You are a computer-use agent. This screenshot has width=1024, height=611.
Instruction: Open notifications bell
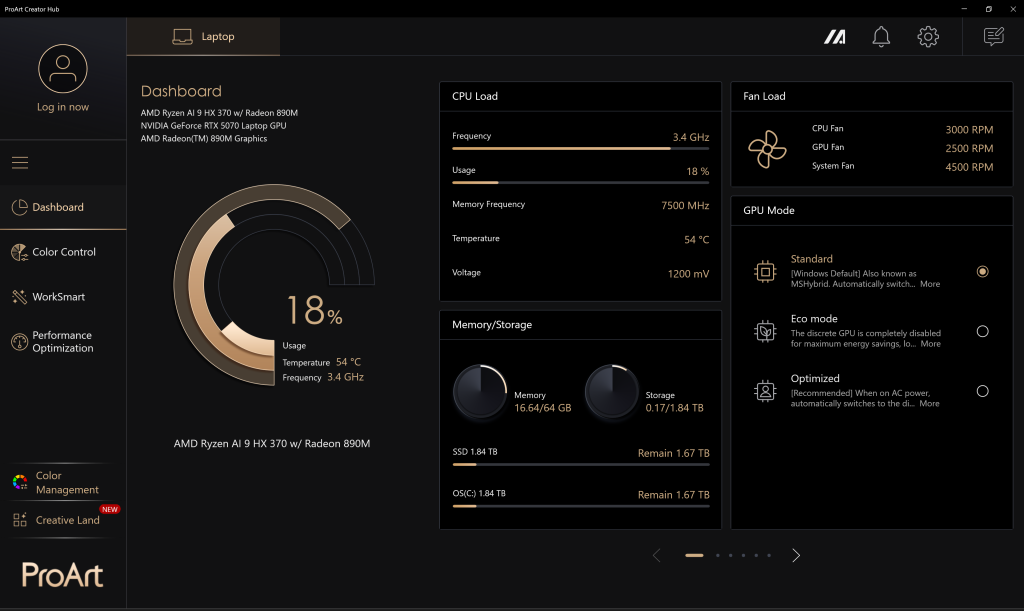pyautogui.click(x=881, y=37)
